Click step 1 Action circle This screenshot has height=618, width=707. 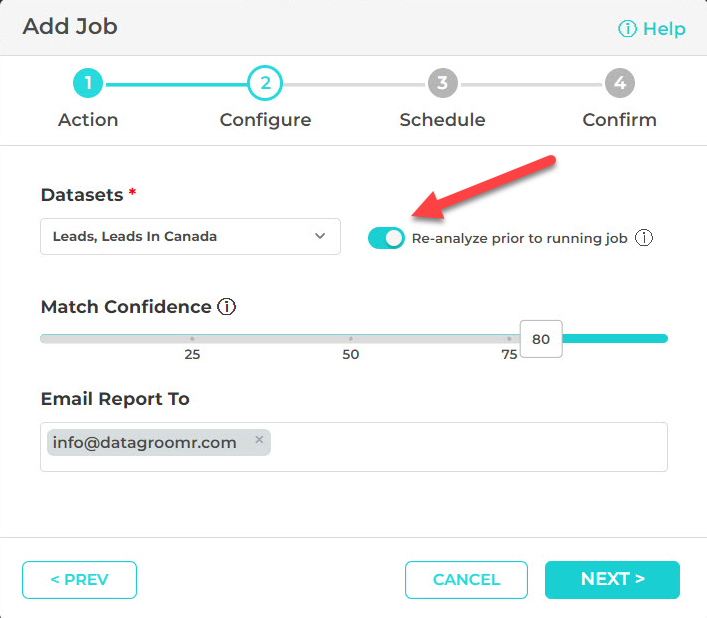click(x=88, y=84)
